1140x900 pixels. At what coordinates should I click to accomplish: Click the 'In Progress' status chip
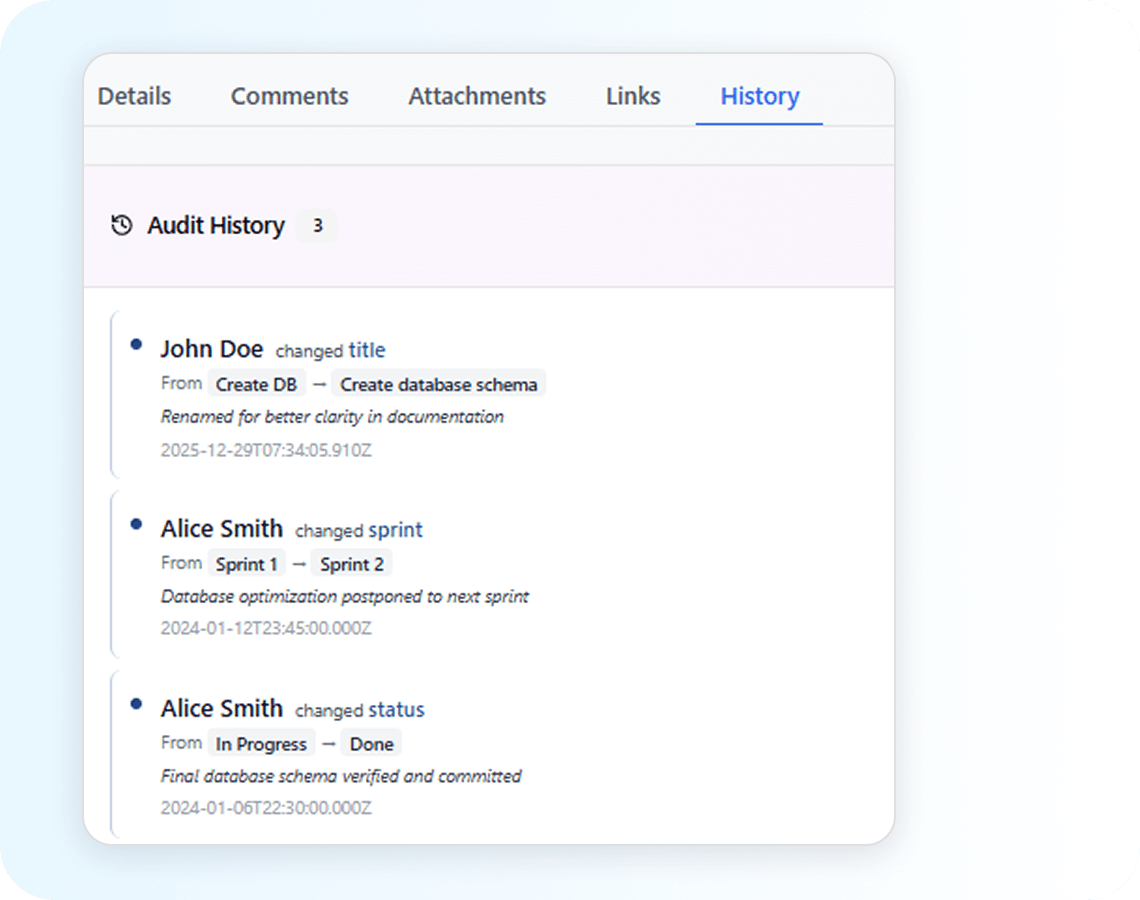(261, 744)
